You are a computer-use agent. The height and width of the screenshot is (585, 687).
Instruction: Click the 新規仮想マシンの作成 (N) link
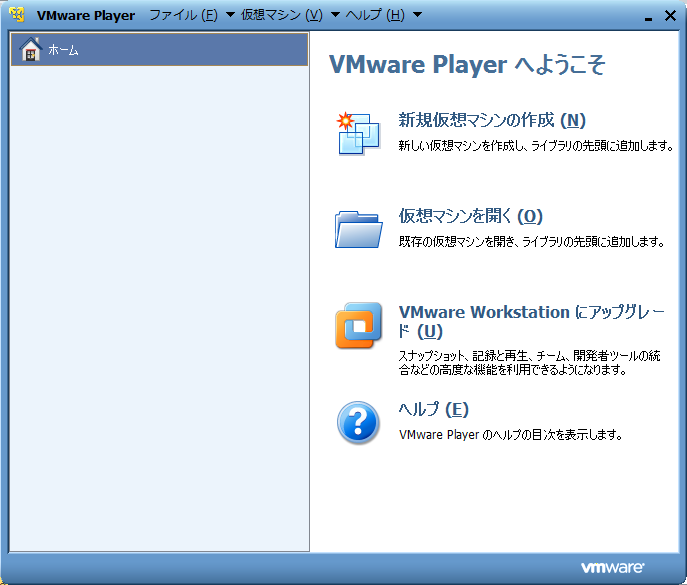coord(492,120)
